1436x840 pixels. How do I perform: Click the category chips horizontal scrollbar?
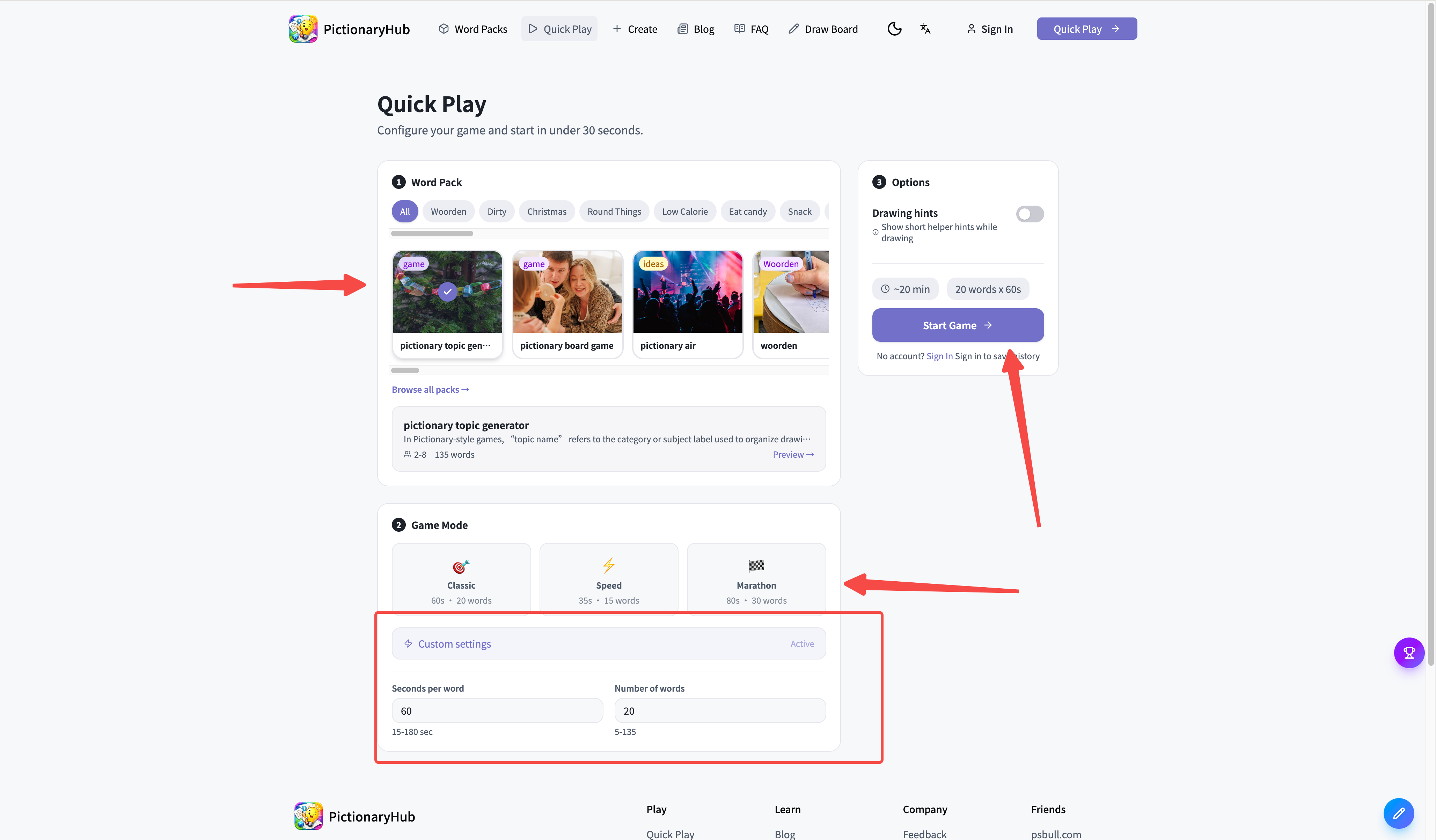pos(432,233)
